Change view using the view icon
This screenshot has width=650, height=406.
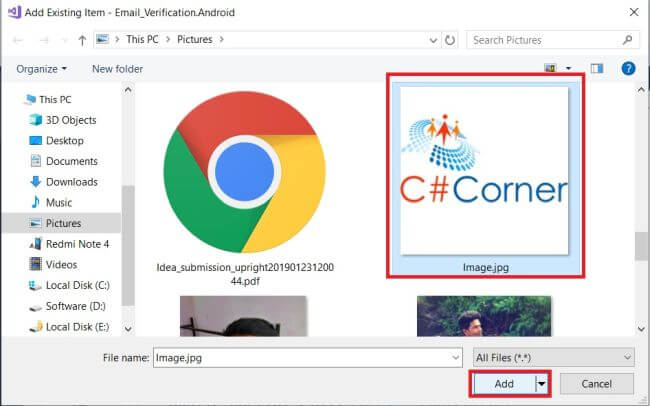coord(551,68)
